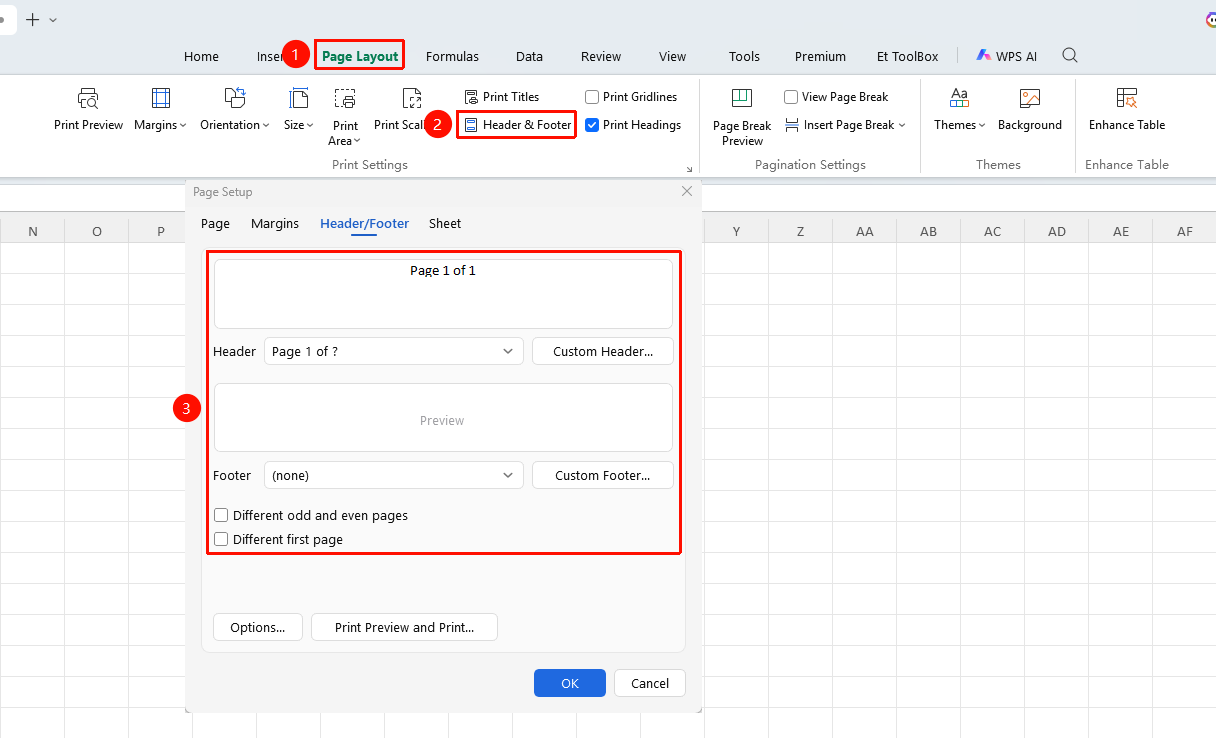1216x738 pixels.
Task: Open WPS AI assistant
Action: (x=1007, y=57)
